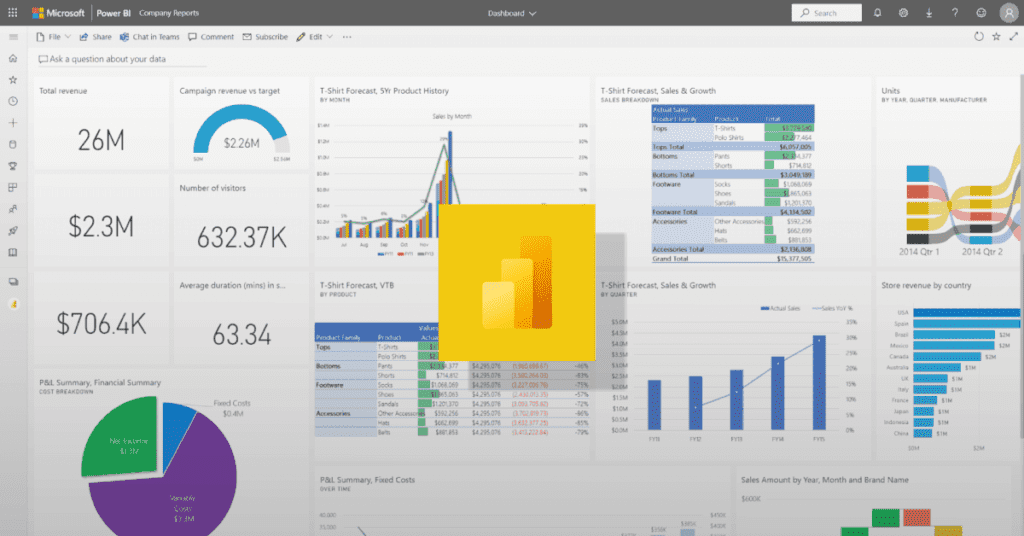Screen dimensions: 1024x536
Task: Go to Home in the sidebar
Action: 13,59
